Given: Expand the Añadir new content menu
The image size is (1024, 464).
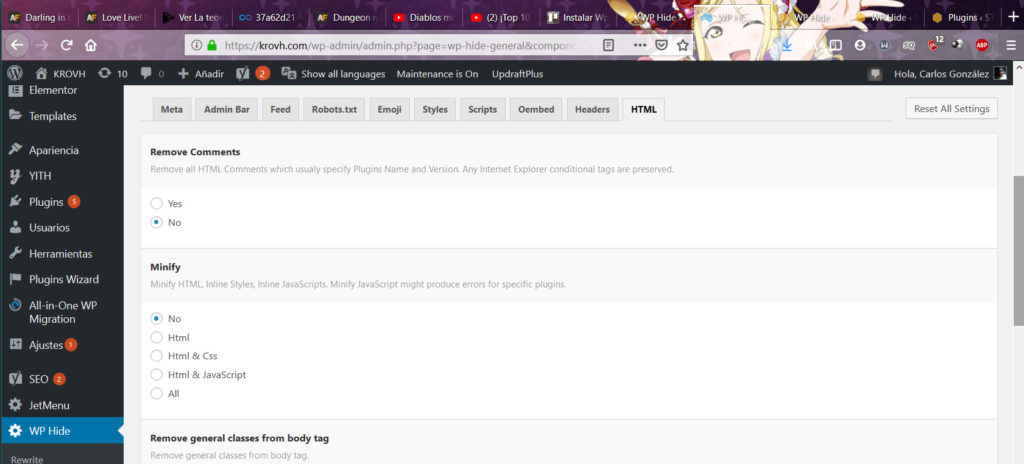Looking at the screenshot, I should [x=200, y=74].
